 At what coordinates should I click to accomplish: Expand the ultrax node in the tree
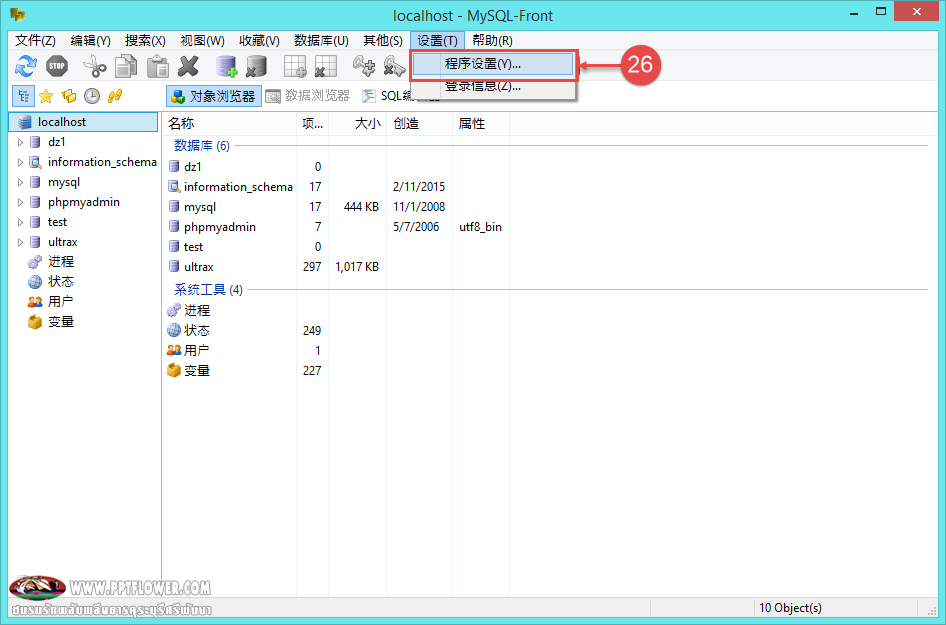pyautogui.click(x=21, y=242)
